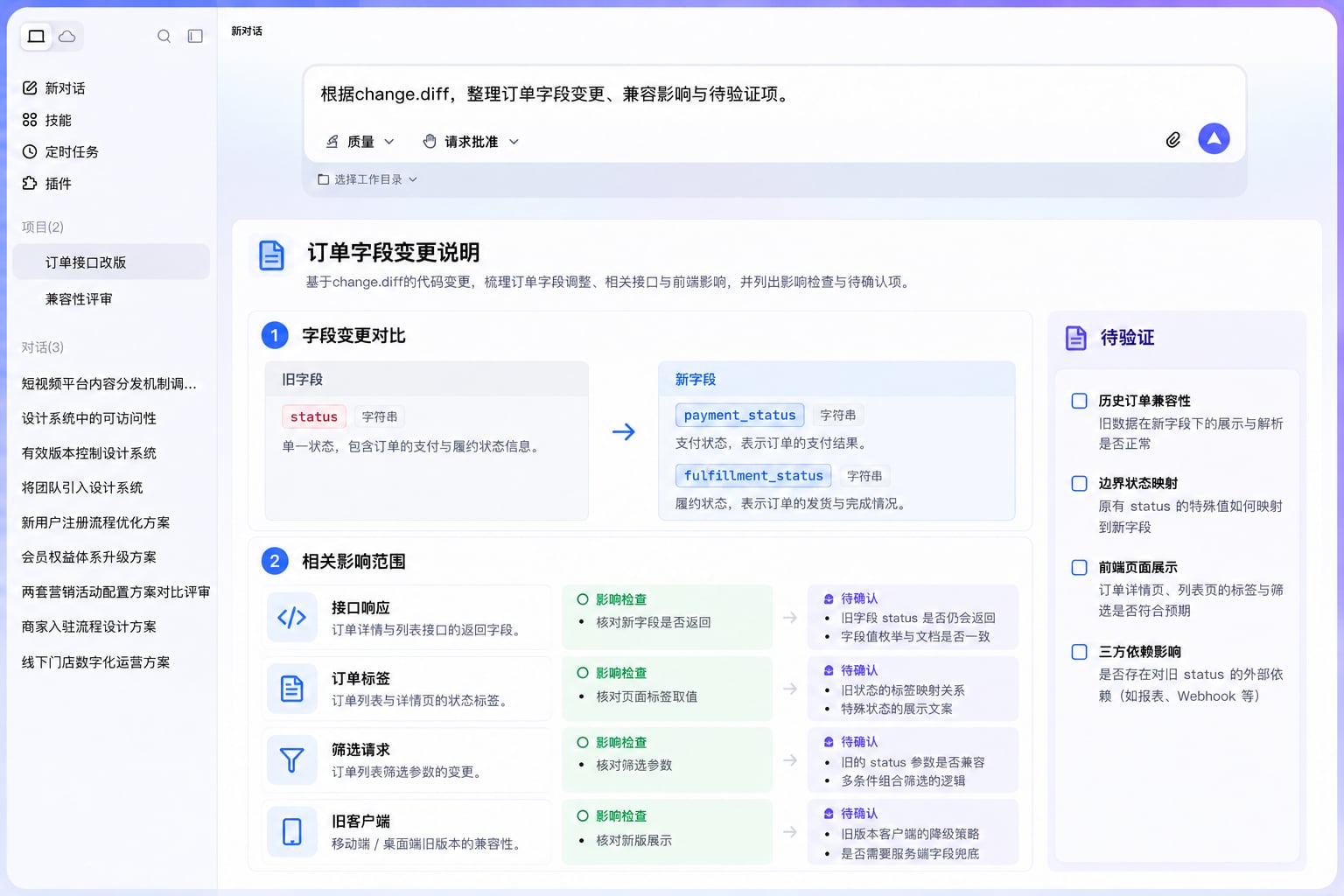Check the 历史订单兼容性 checkbox
Screen dimensions: 1344x896
tap(1079, 401)
